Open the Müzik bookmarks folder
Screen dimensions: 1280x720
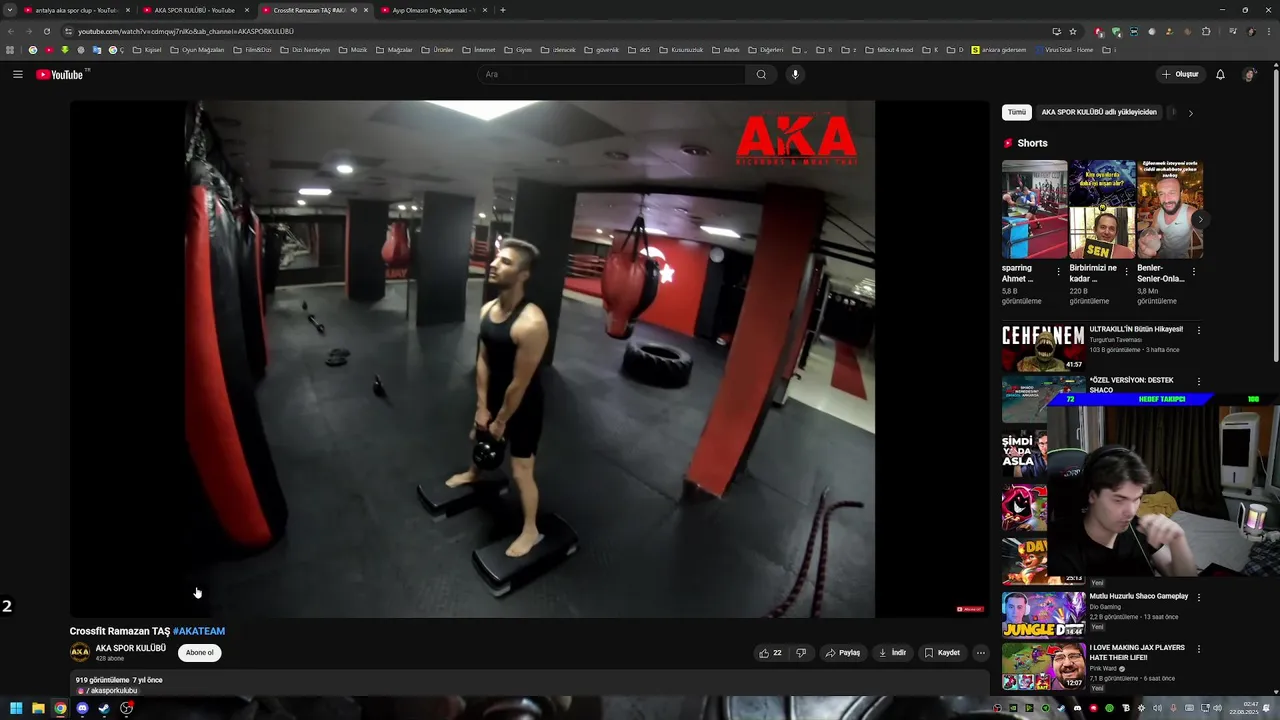coord(353,50)
